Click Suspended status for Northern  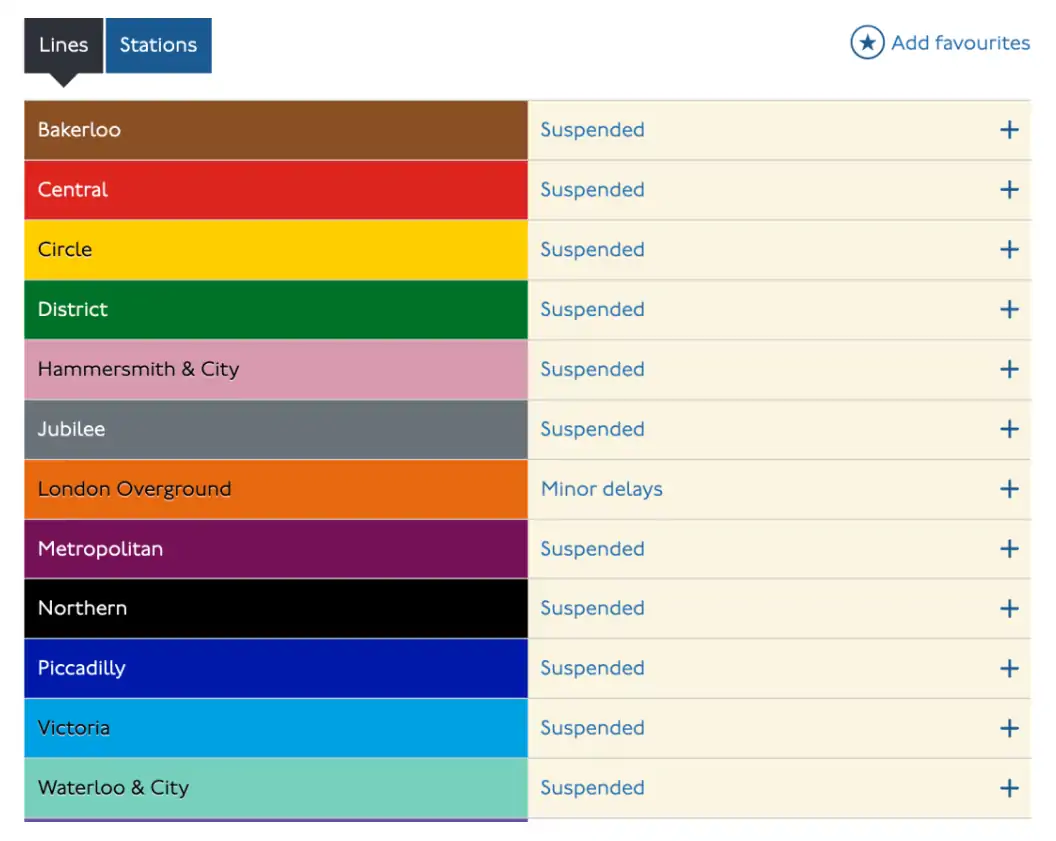pyautogui.click(x=592, y=609)
